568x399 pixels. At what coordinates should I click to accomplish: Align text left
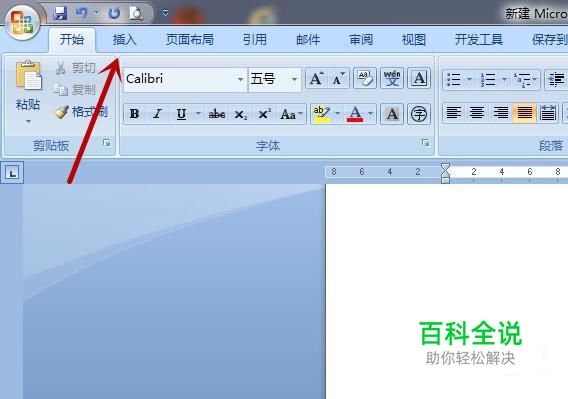[x=454, y=113]
